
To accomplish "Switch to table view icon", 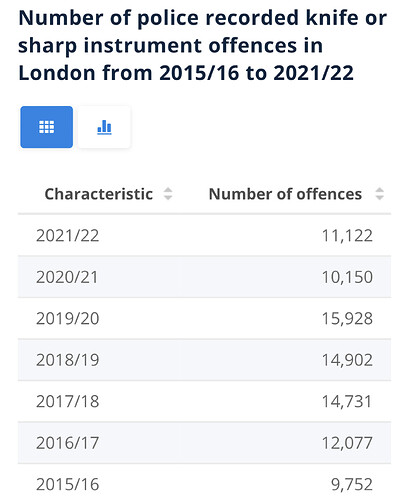I will [x=47, y=127].
